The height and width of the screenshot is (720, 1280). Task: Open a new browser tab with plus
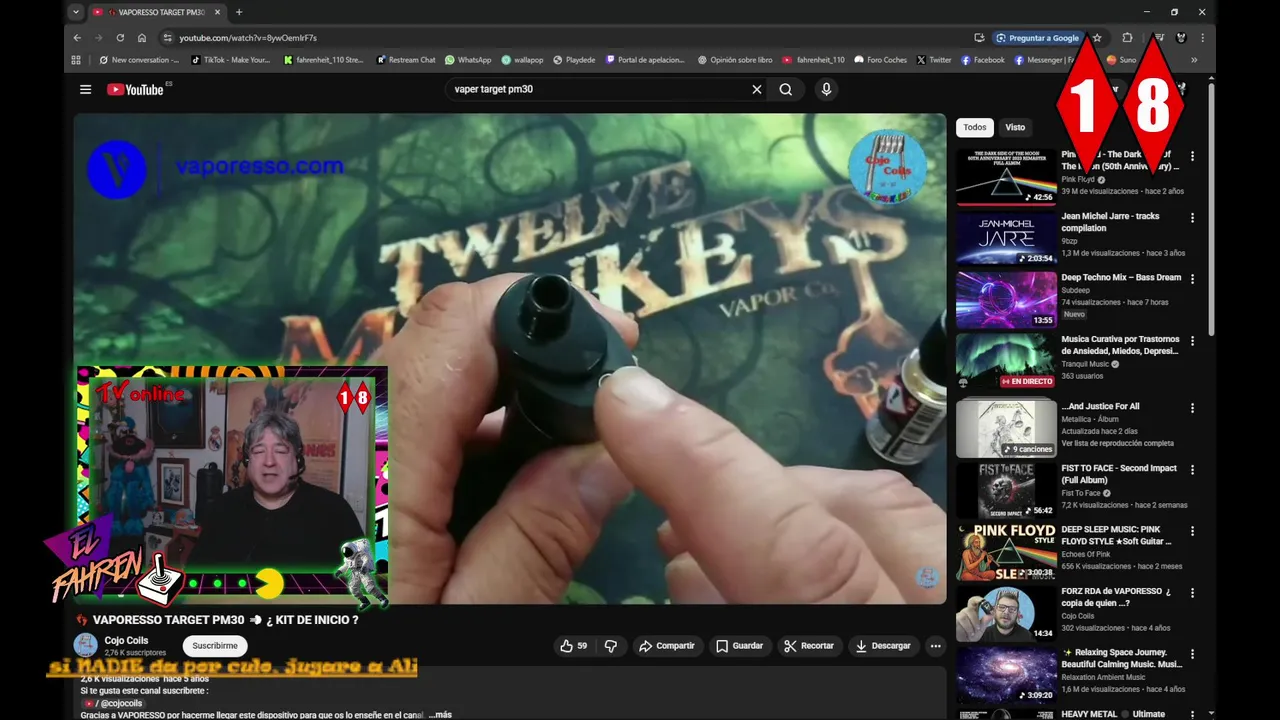(239, 12)
